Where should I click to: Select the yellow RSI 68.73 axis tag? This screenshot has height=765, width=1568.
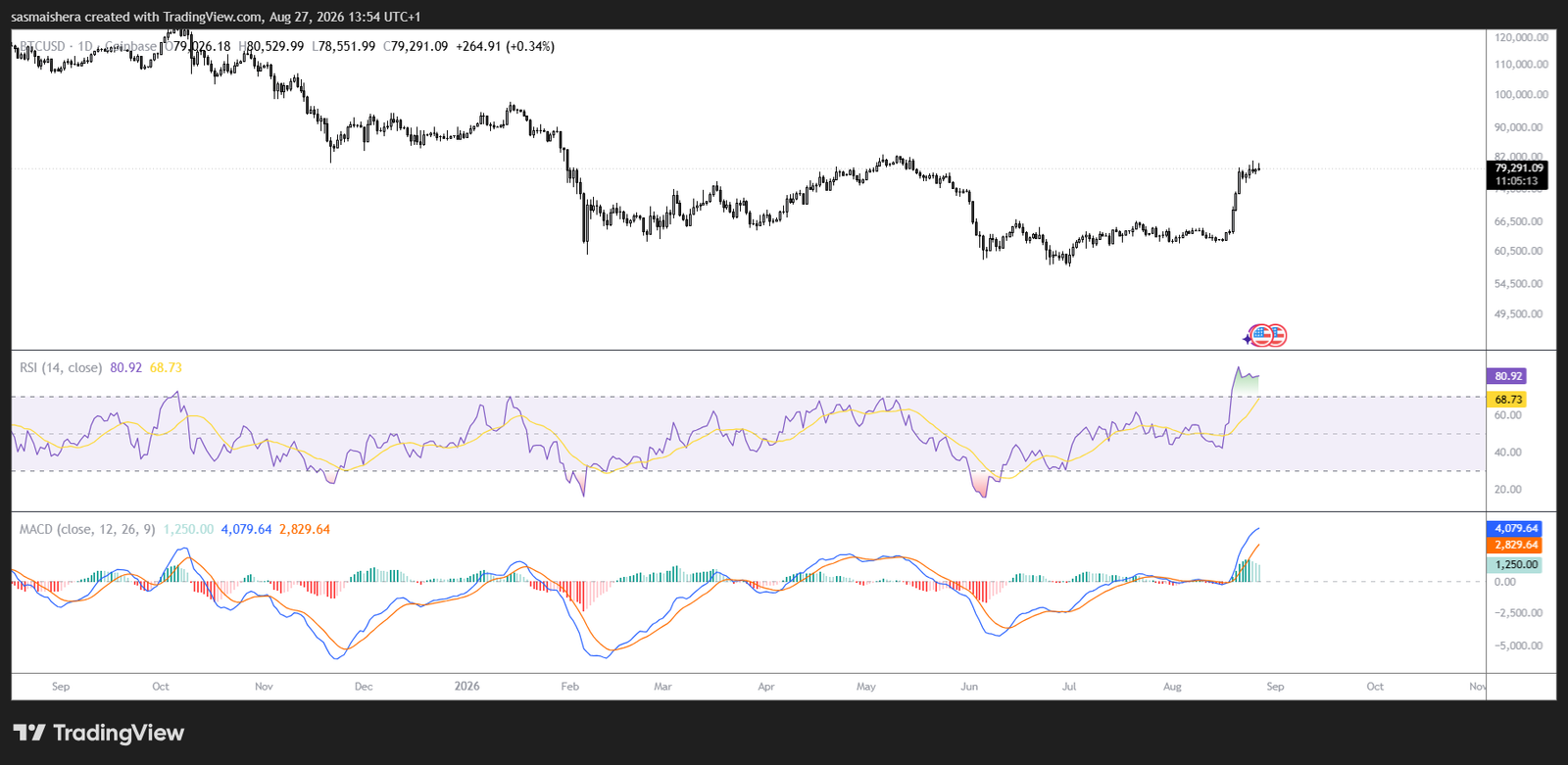[1507, 400]
